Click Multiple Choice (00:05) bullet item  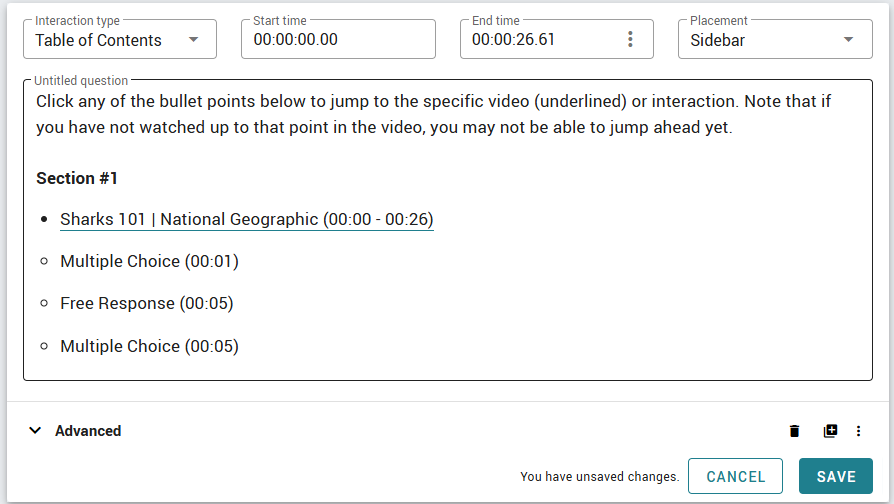[149, 346]
